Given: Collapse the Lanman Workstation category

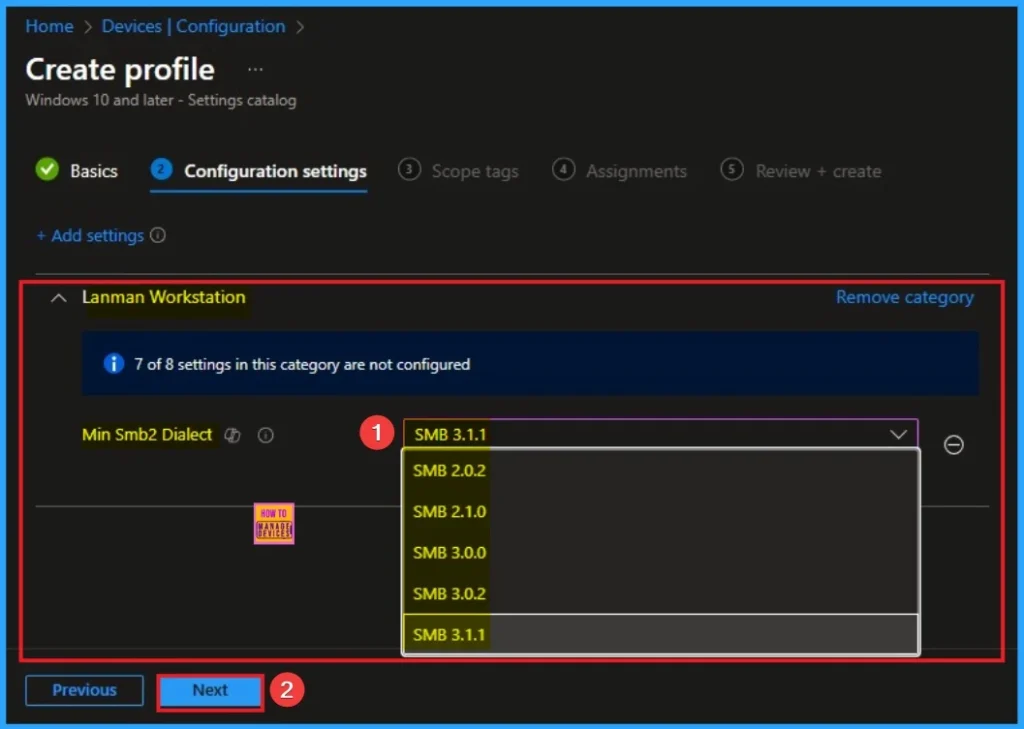Looking at the screenshot, I should 59,298.
